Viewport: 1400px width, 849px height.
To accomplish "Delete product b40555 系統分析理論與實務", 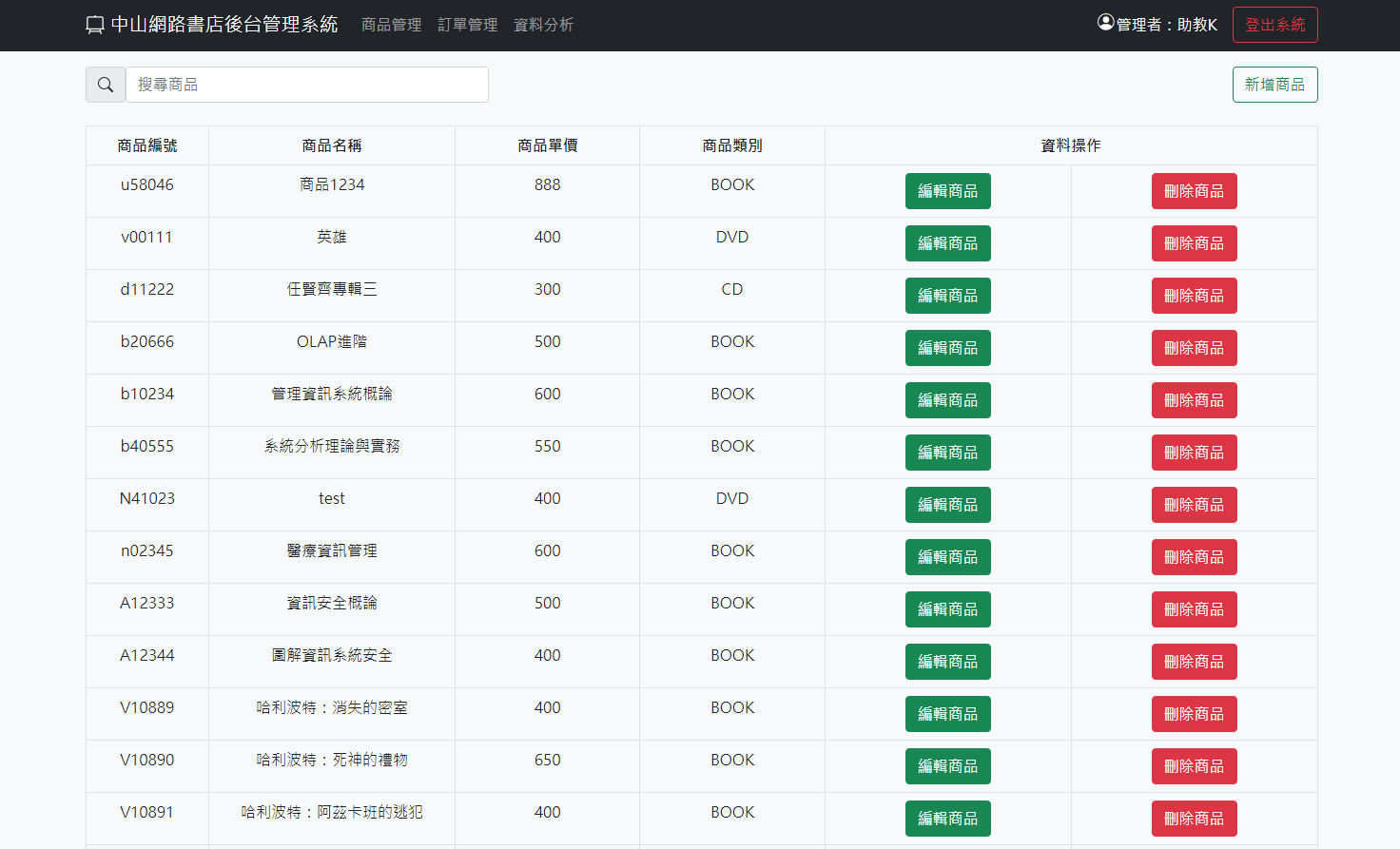I will 1194,453.
